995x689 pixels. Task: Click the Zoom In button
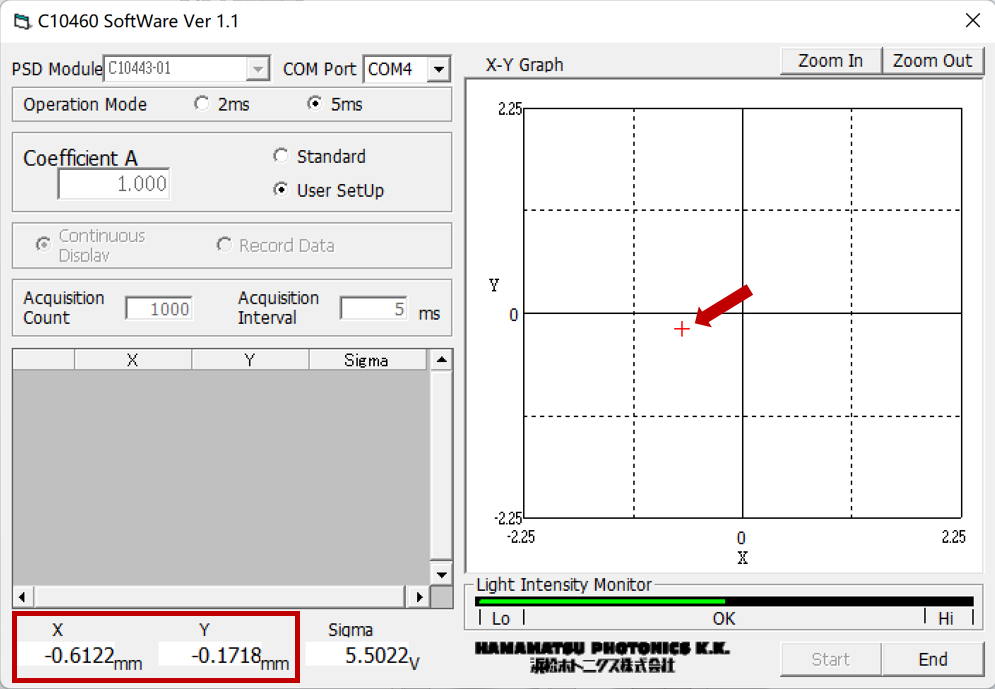pos(830,60)
